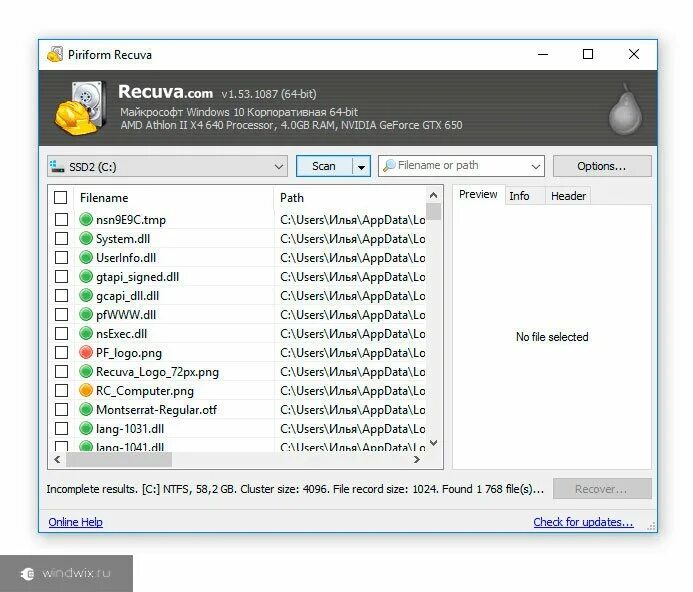
Task: Check the box for gtapi_signed.dll
Action: (61, 276)
